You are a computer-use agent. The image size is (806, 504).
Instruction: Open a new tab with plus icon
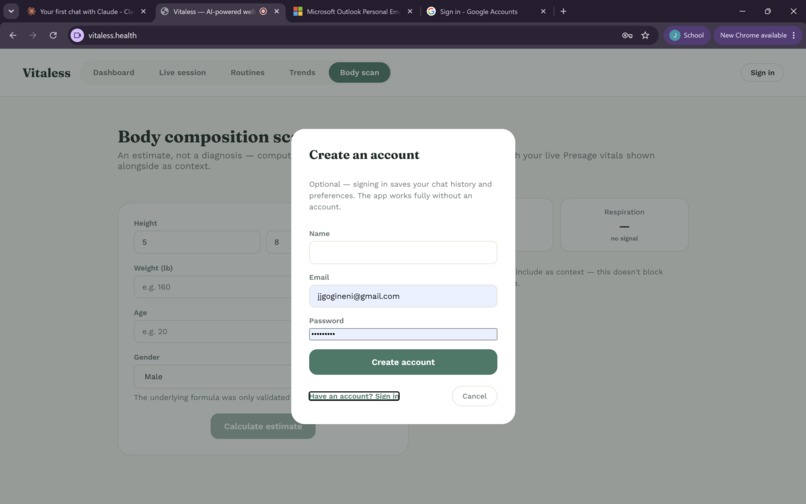(x=563, y=11)
